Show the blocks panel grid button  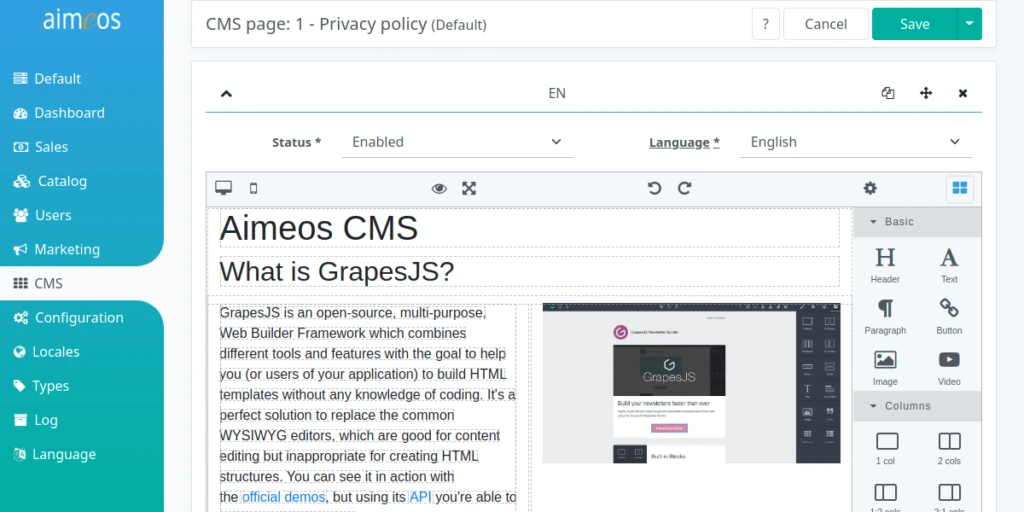click(x=960, y=189)
